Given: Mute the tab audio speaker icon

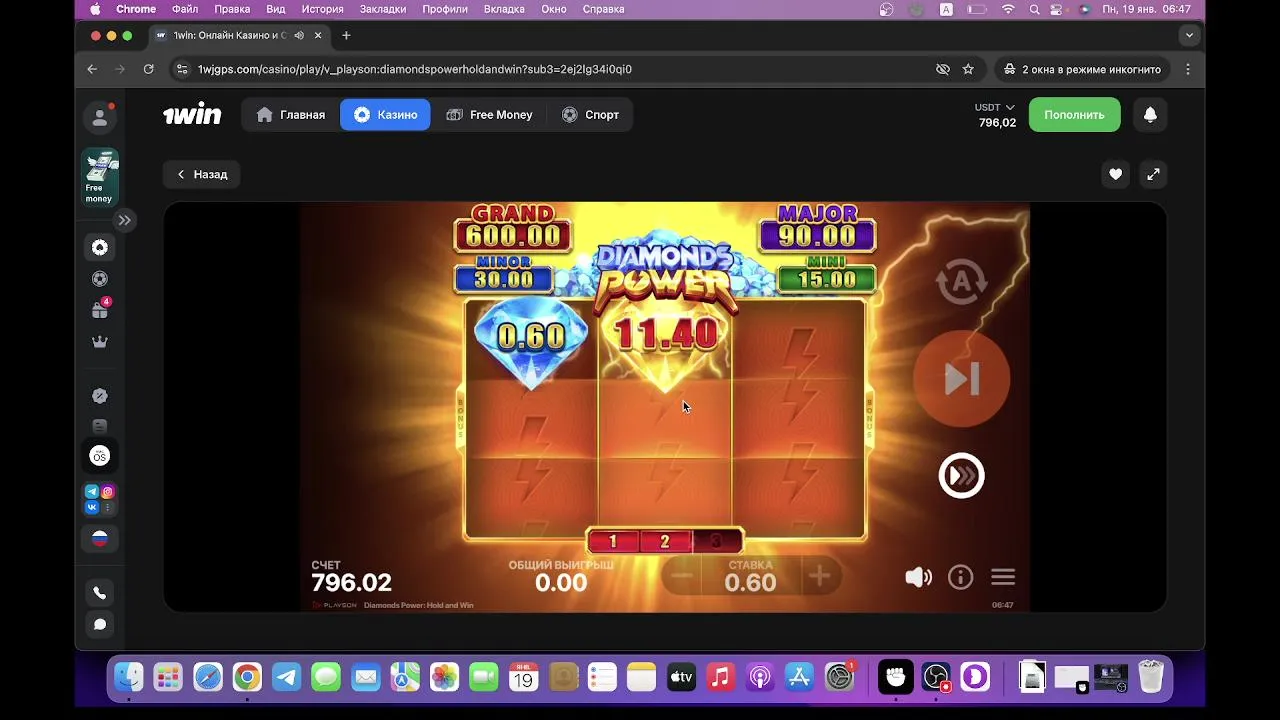Looking at the screenshot, I should (x=299, y=35).
